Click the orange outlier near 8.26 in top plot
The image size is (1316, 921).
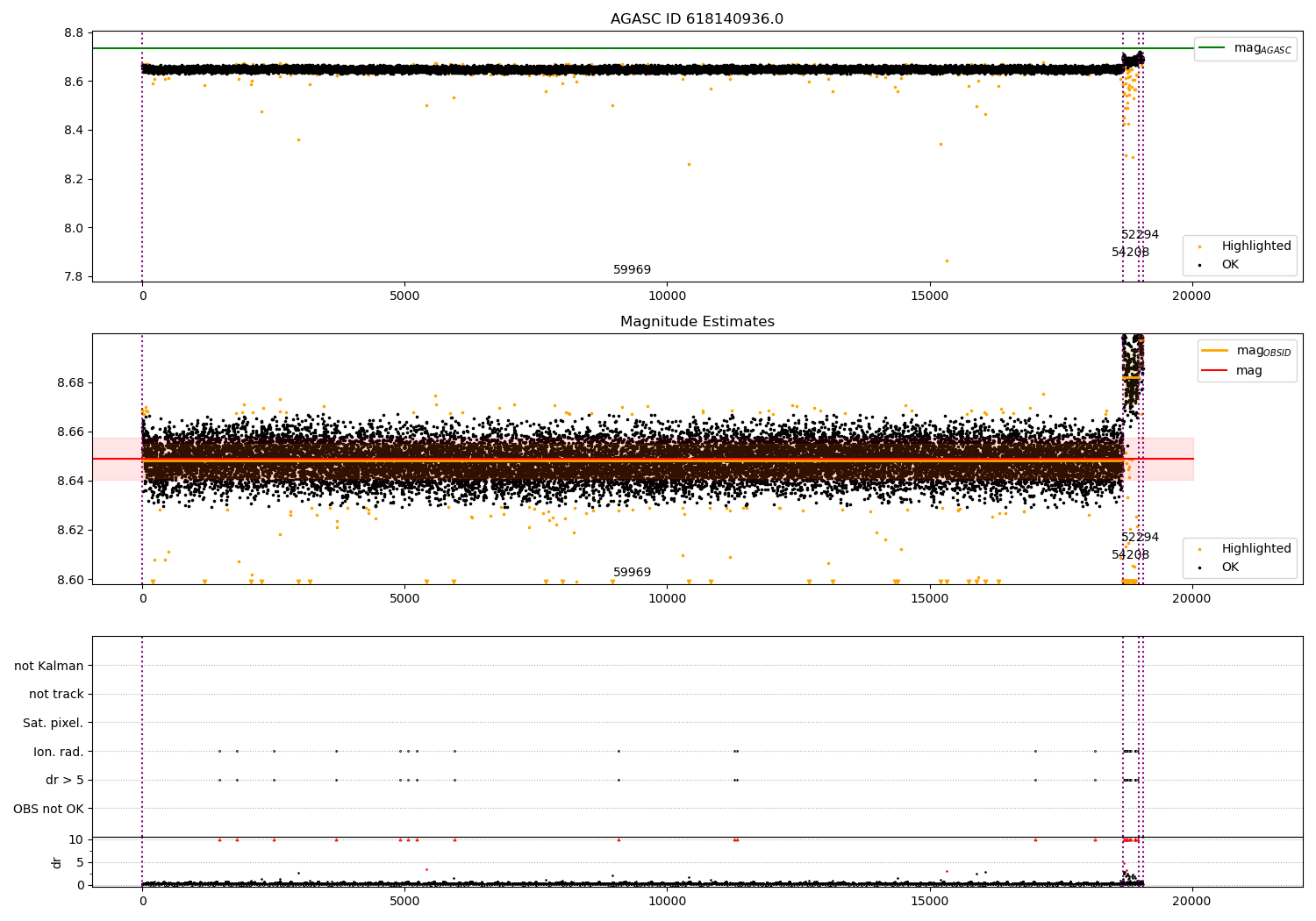point(689,164)
